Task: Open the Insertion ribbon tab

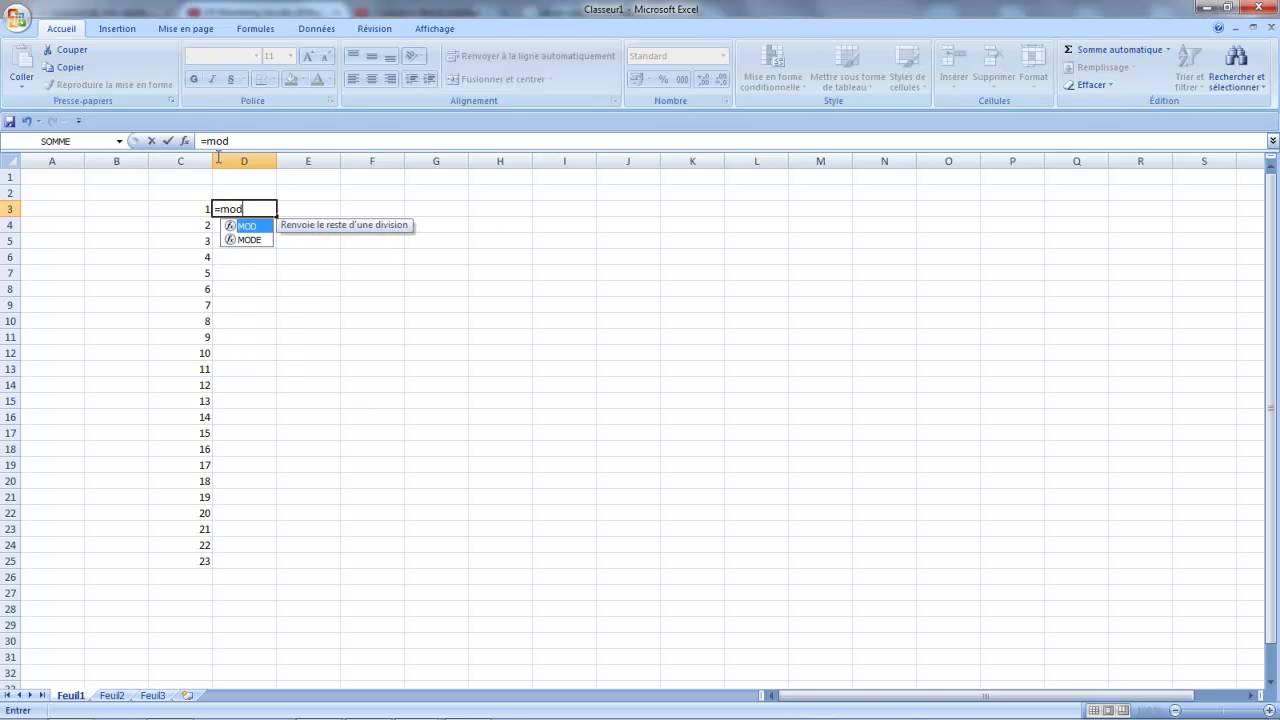Action: point(117,28)
